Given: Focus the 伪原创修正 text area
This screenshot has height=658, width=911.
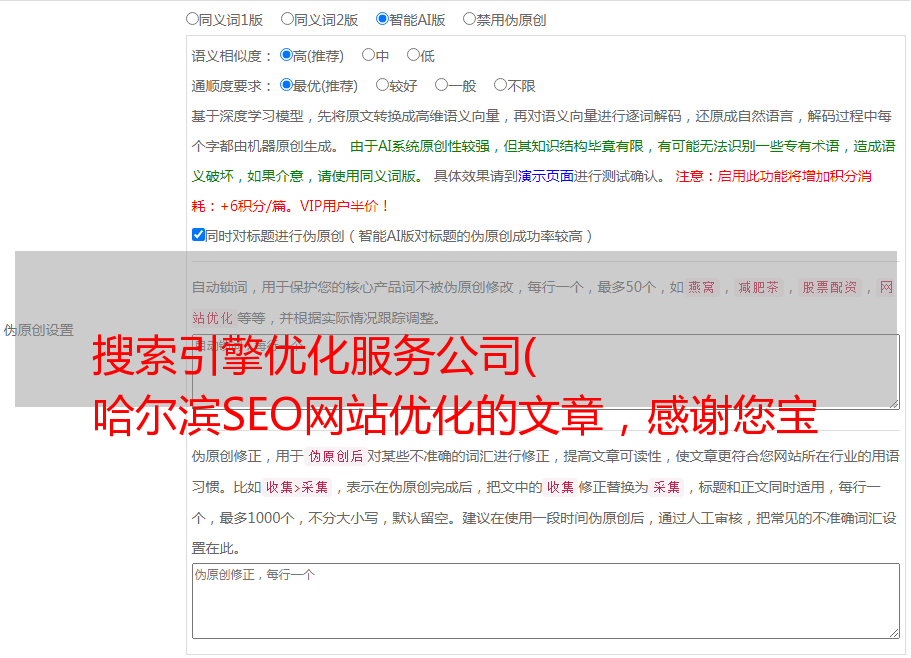Looking at the screenshot, I should (544, 601).
